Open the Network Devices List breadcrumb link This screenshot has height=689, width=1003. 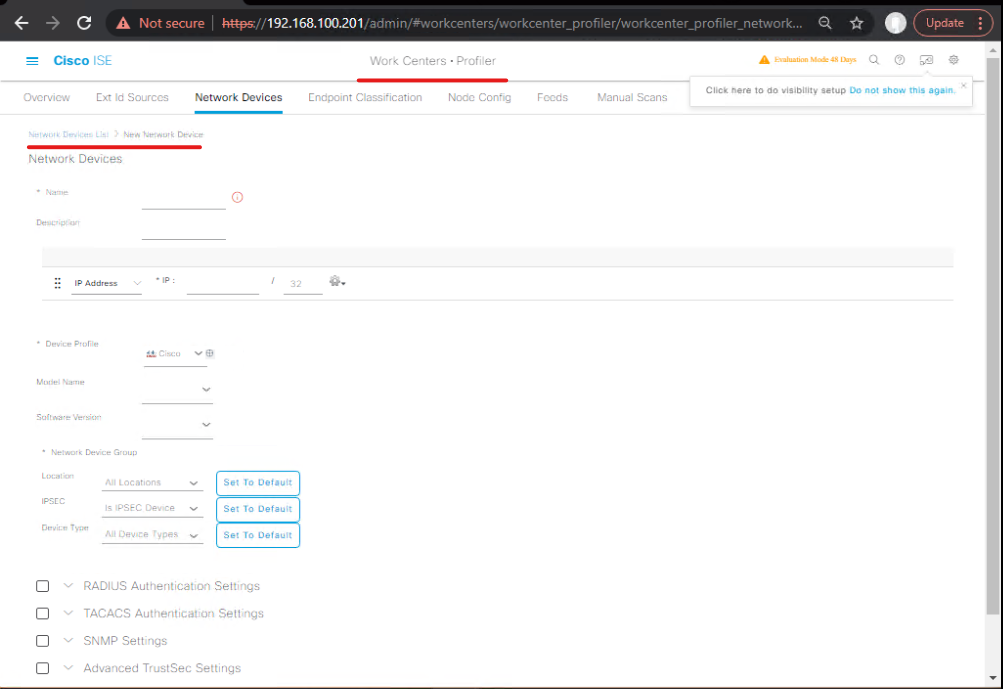68,134
